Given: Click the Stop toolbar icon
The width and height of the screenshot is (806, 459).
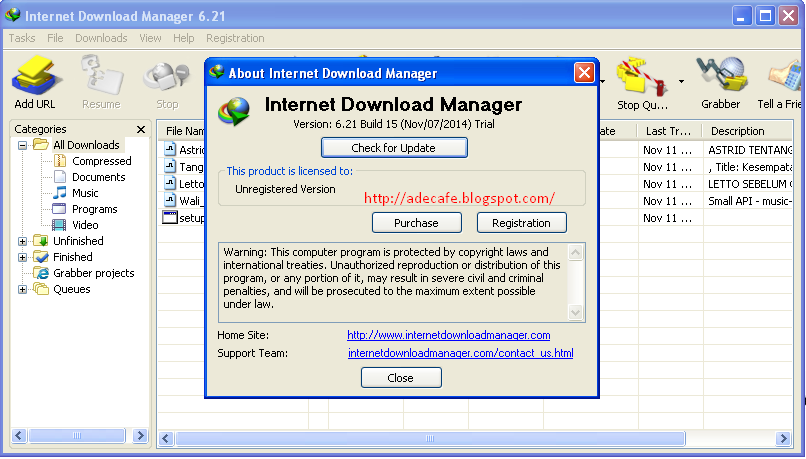Looking at the screenshot, I should [167, 77].
